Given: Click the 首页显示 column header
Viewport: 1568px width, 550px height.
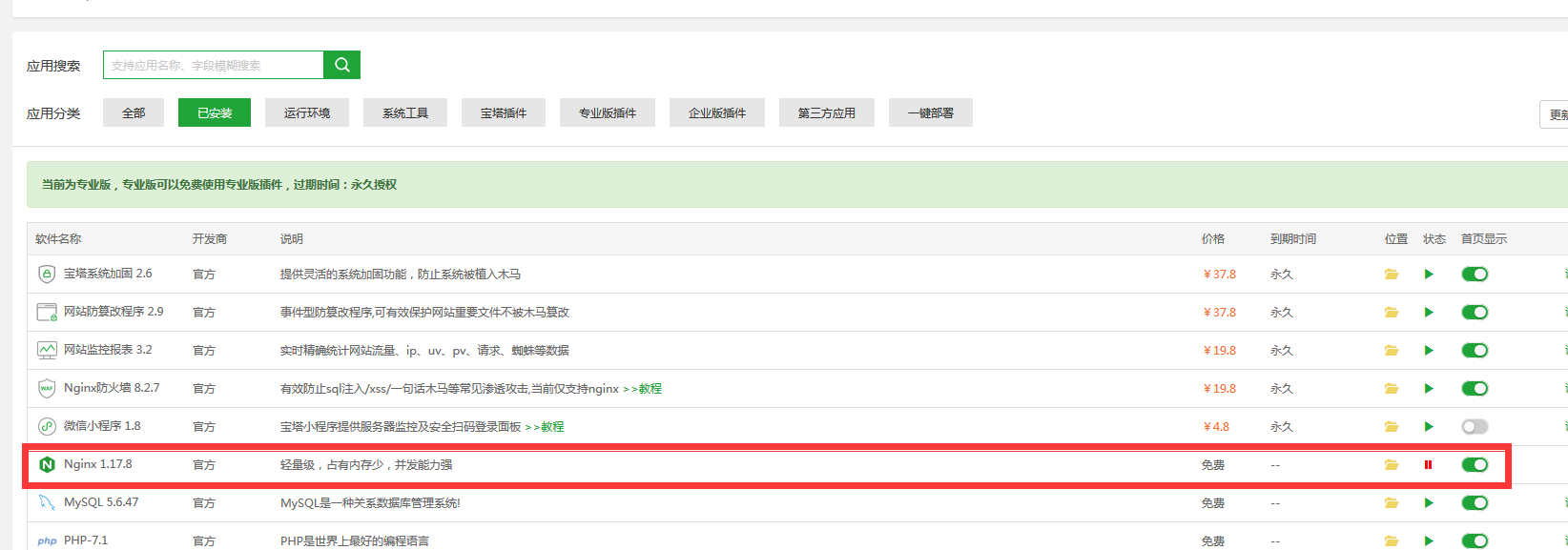Looking at the screenshot, I should pyautogui.click(x=1484, y=239).
